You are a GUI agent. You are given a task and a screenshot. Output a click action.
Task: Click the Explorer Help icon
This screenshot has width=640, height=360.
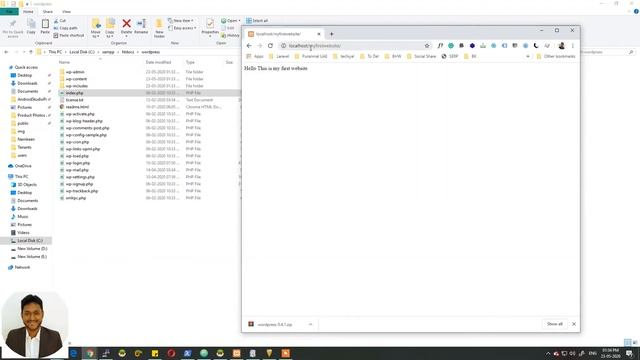[636, 12]
